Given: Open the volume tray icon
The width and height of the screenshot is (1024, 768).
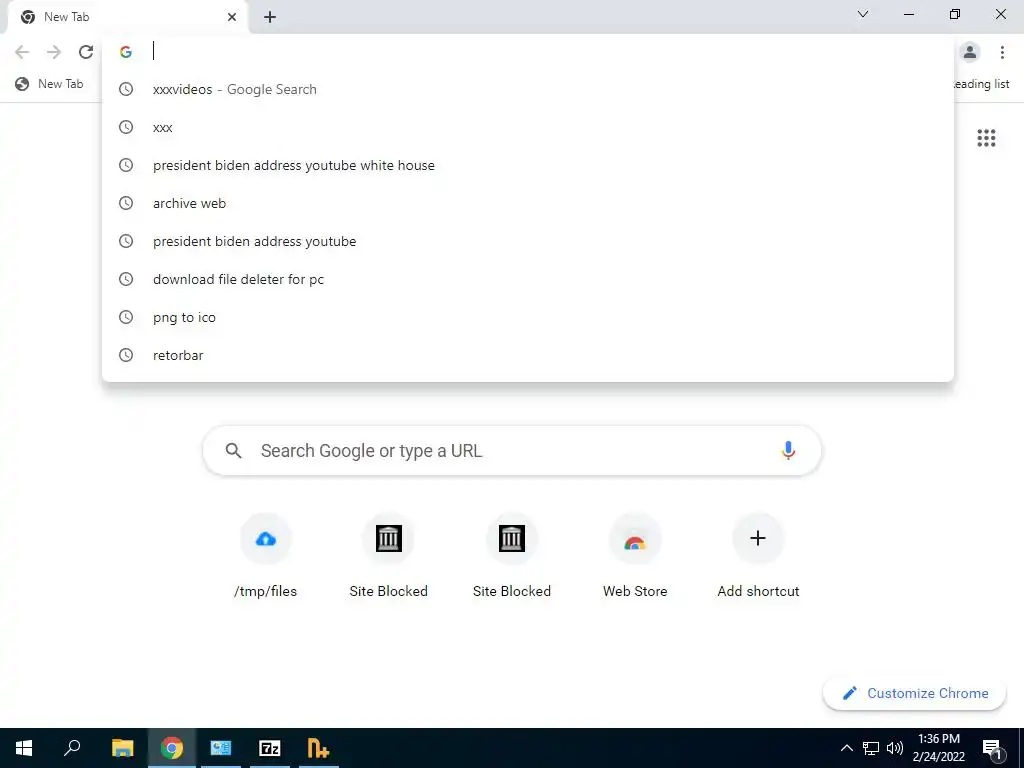Looking at the screenshot, I should (895, 748).
